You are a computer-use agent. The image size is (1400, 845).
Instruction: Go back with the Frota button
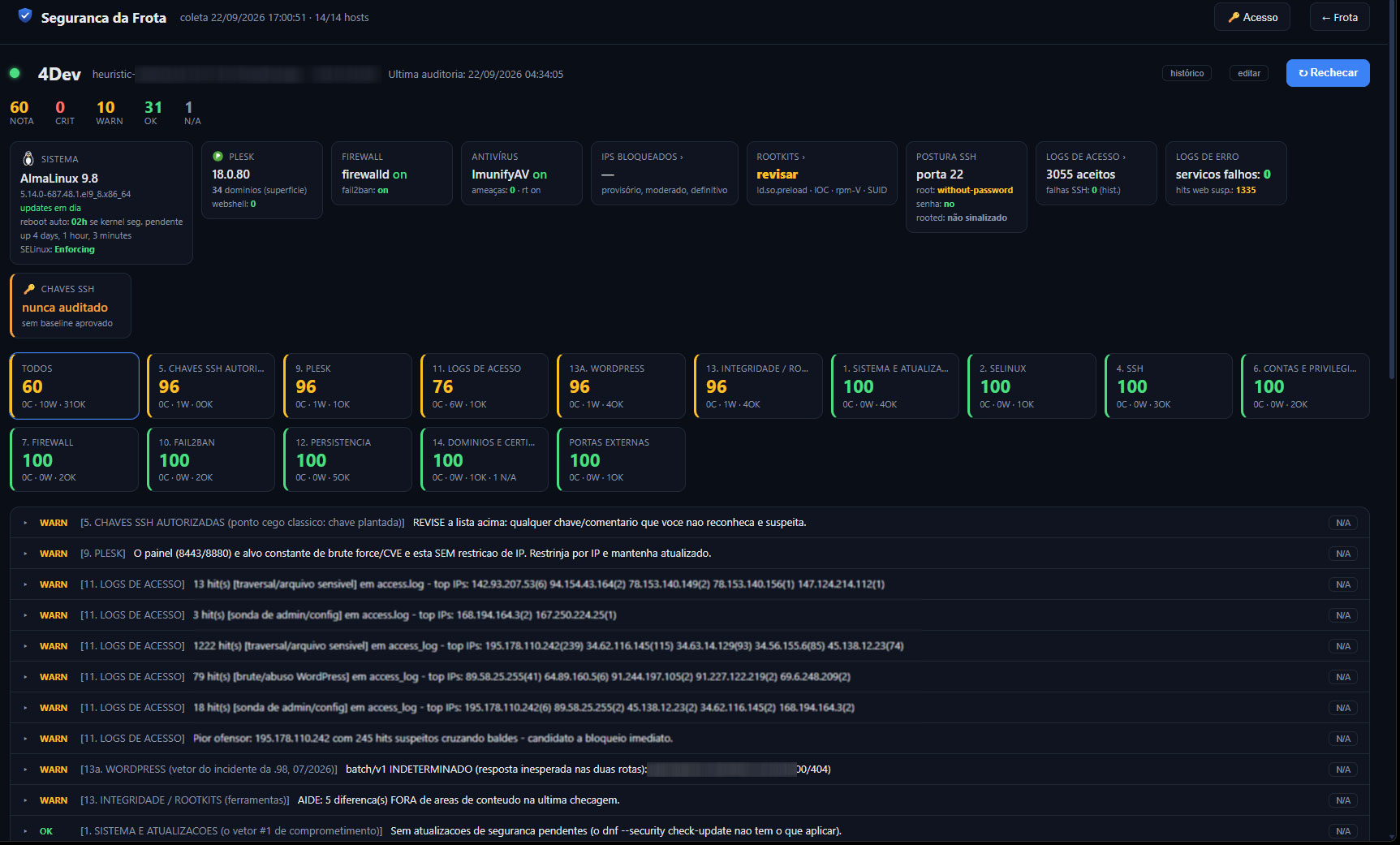[x=1340, y=17]
